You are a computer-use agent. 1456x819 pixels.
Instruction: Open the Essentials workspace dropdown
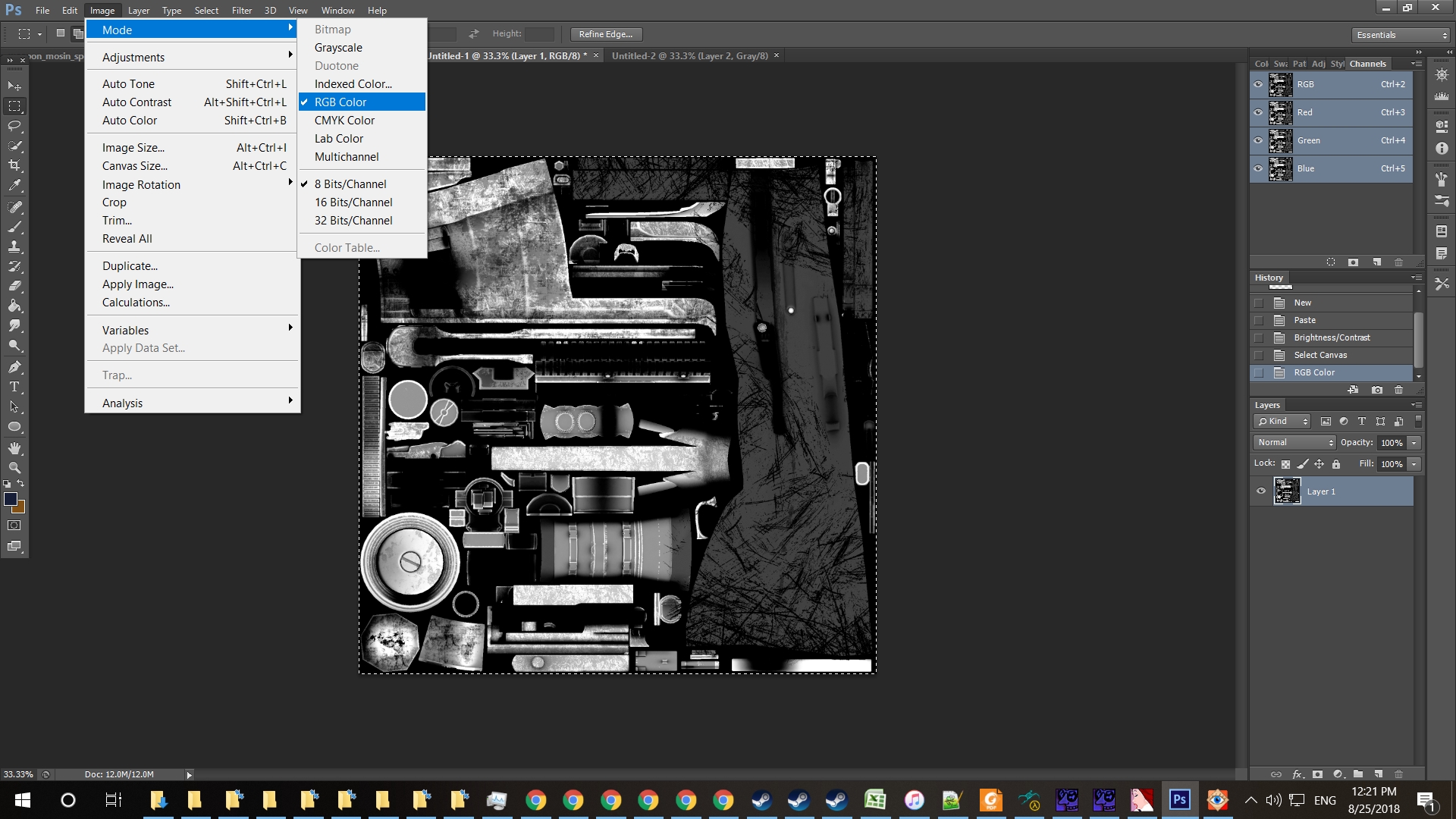1401,35
